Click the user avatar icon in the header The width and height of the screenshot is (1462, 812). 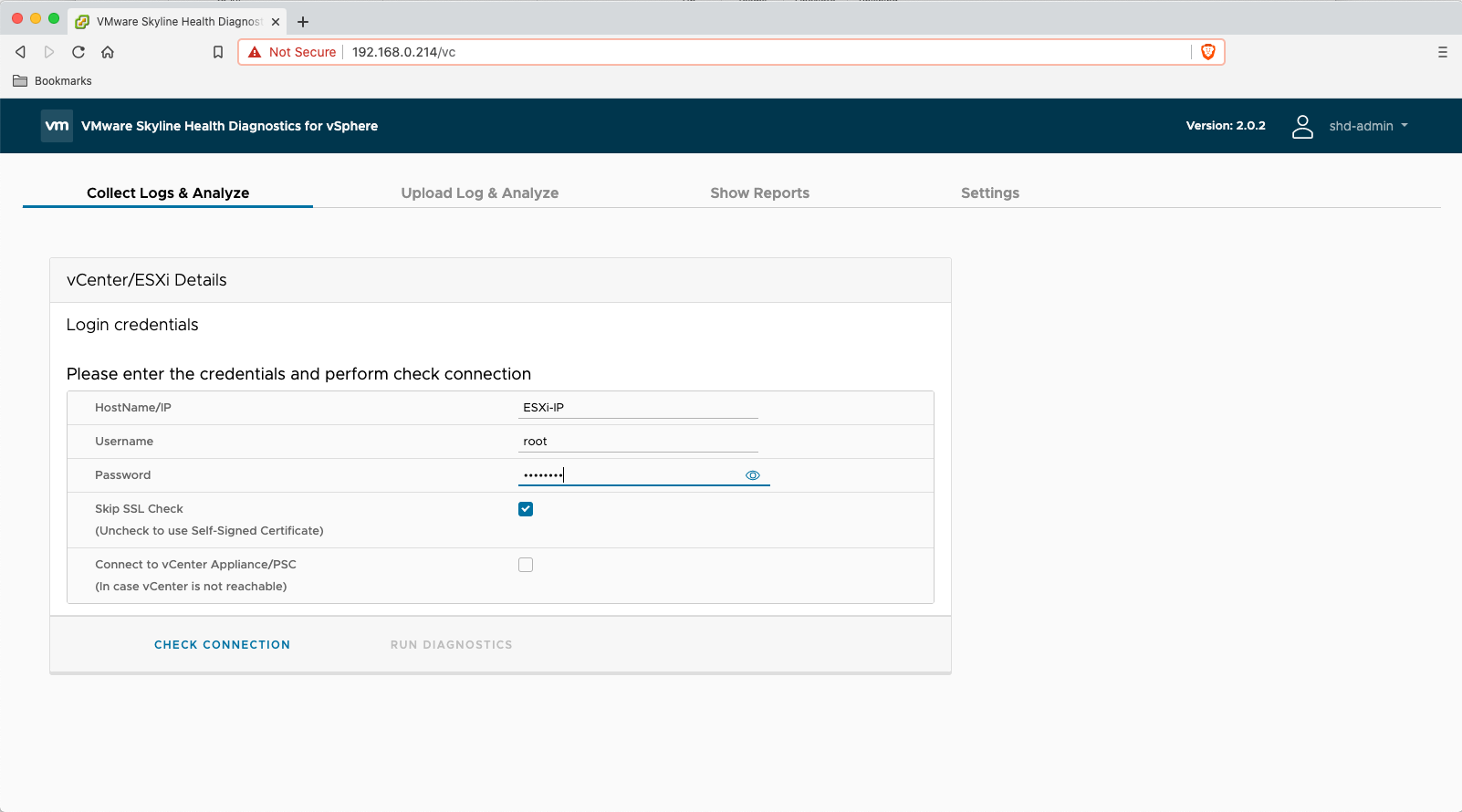(x=1302, y=126)
